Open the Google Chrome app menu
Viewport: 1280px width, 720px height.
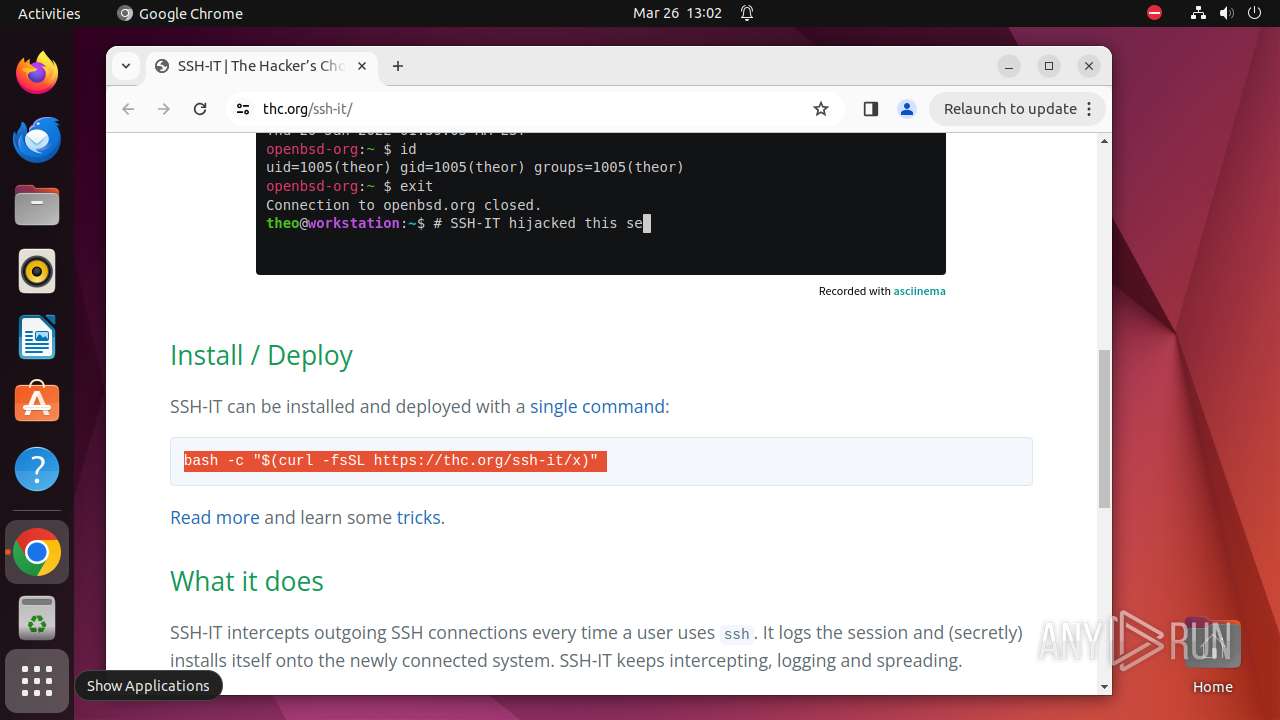click(x=180, y=13)
